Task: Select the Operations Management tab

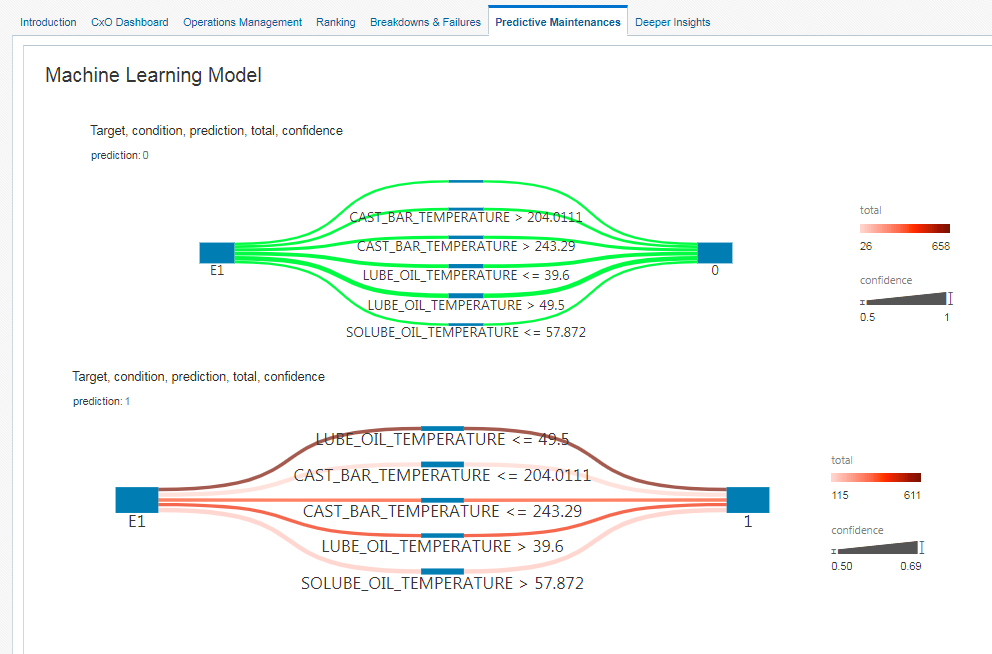Action: (x=242, y=21)
